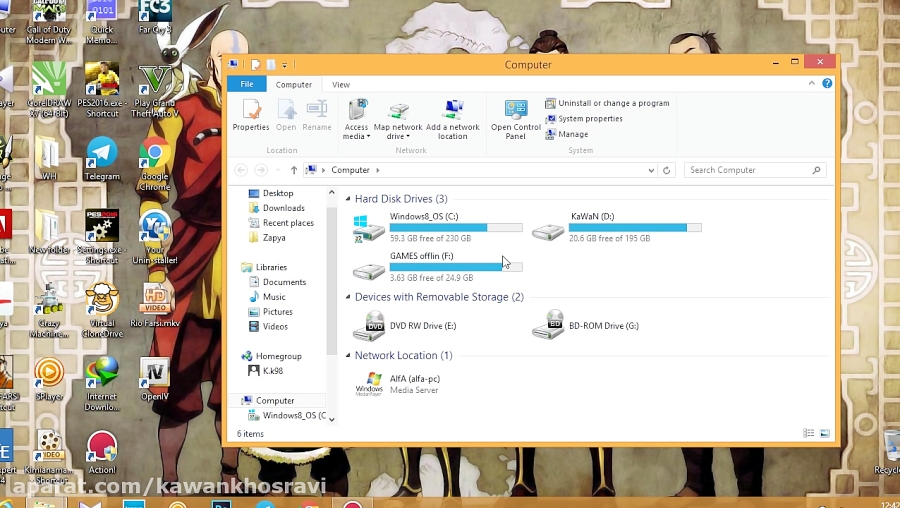Open Internet Download Manager desktop icon
This screenshot has width=900, height=508.
(102, 384)
